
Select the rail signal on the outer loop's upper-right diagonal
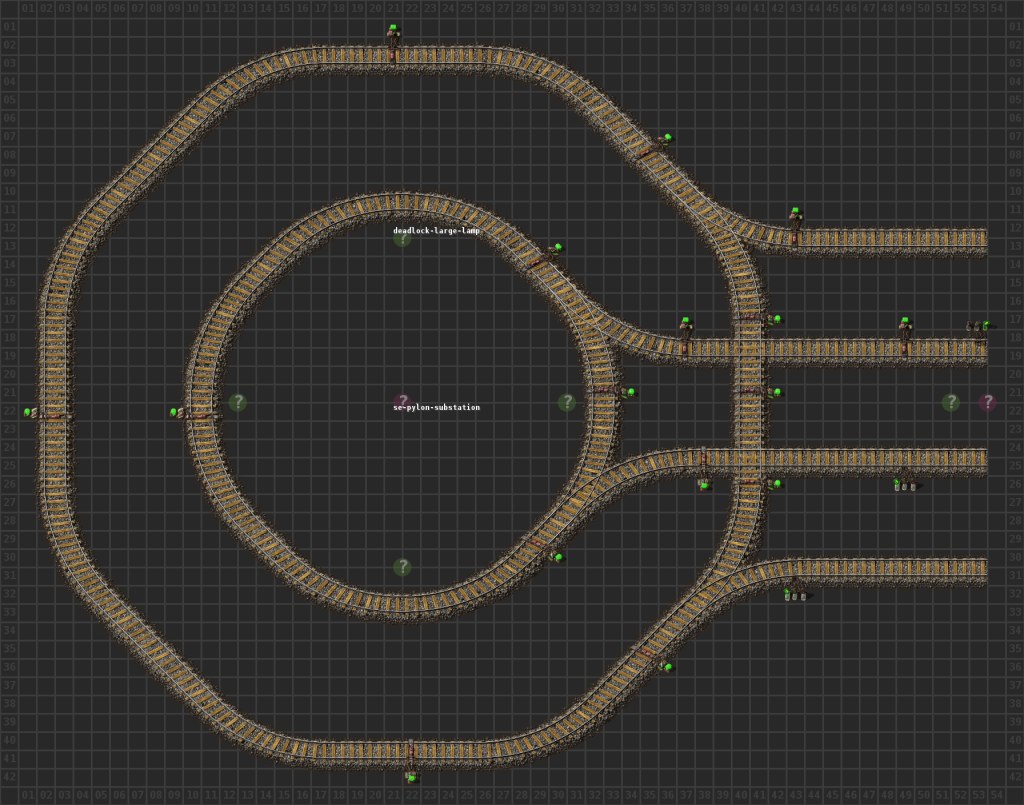click(x=667, y=138)
